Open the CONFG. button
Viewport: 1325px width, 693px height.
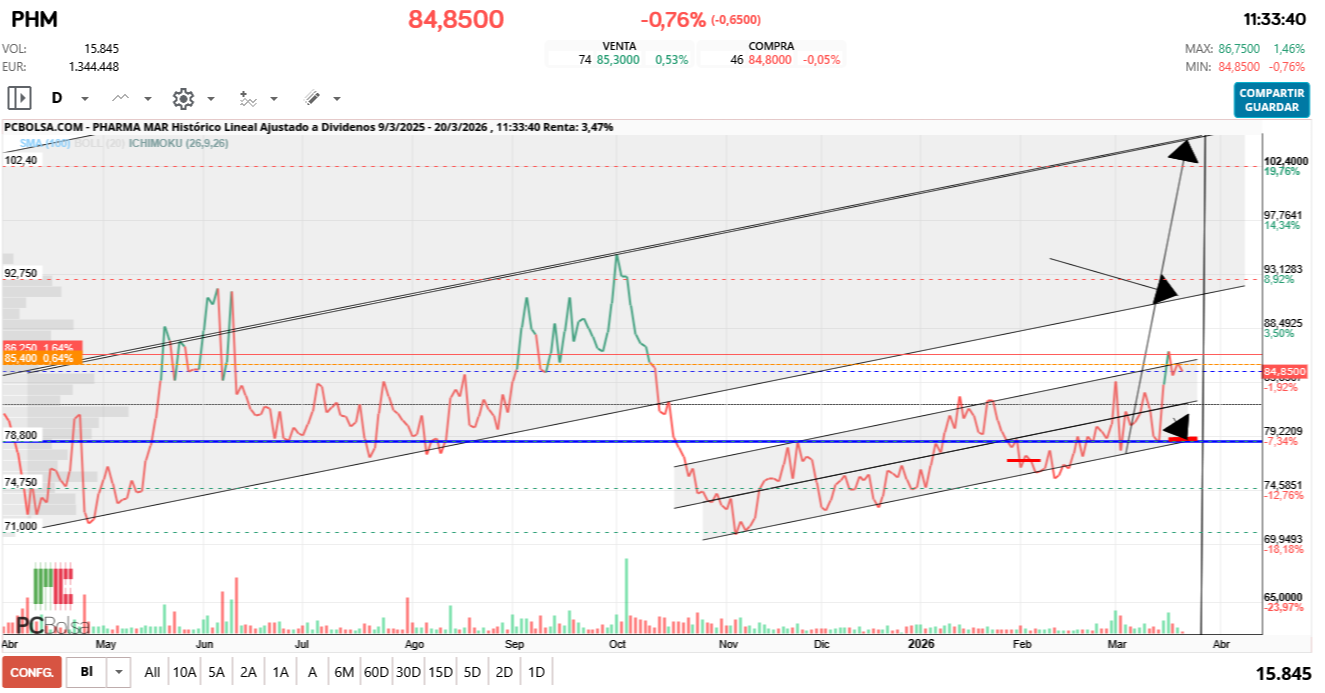click(32, 672)
